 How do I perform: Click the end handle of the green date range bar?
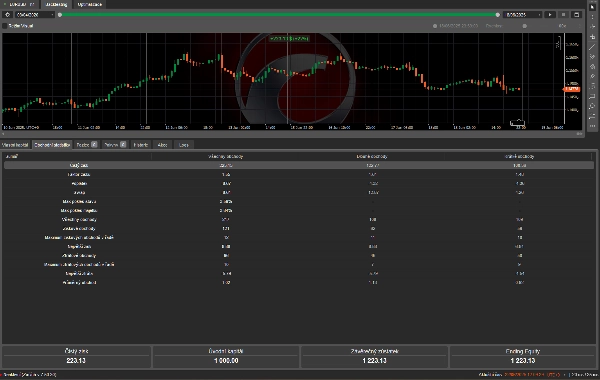(x=497, y=15)
